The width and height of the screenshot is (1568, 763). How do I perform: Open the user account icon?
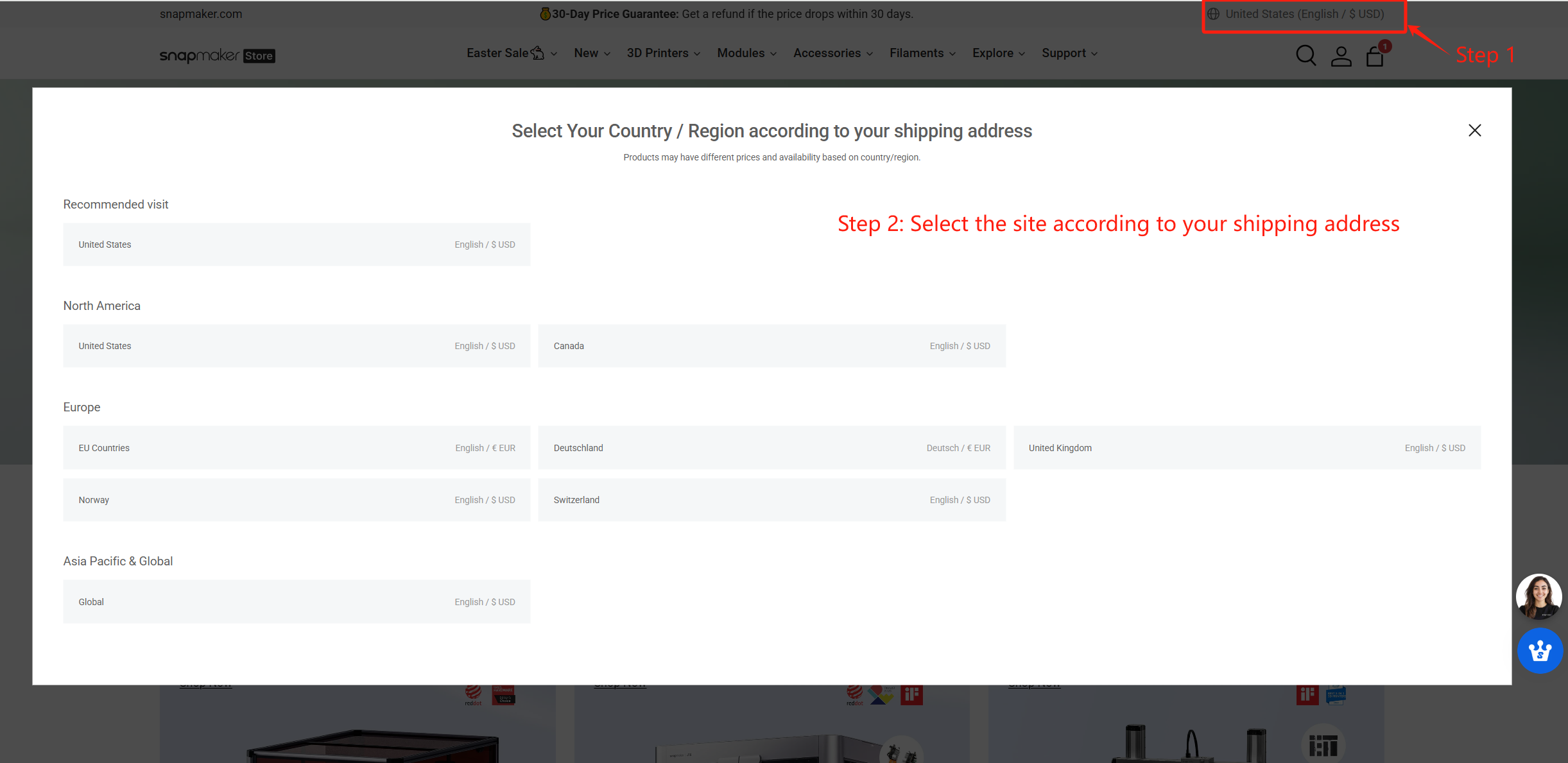(1341, 56)
